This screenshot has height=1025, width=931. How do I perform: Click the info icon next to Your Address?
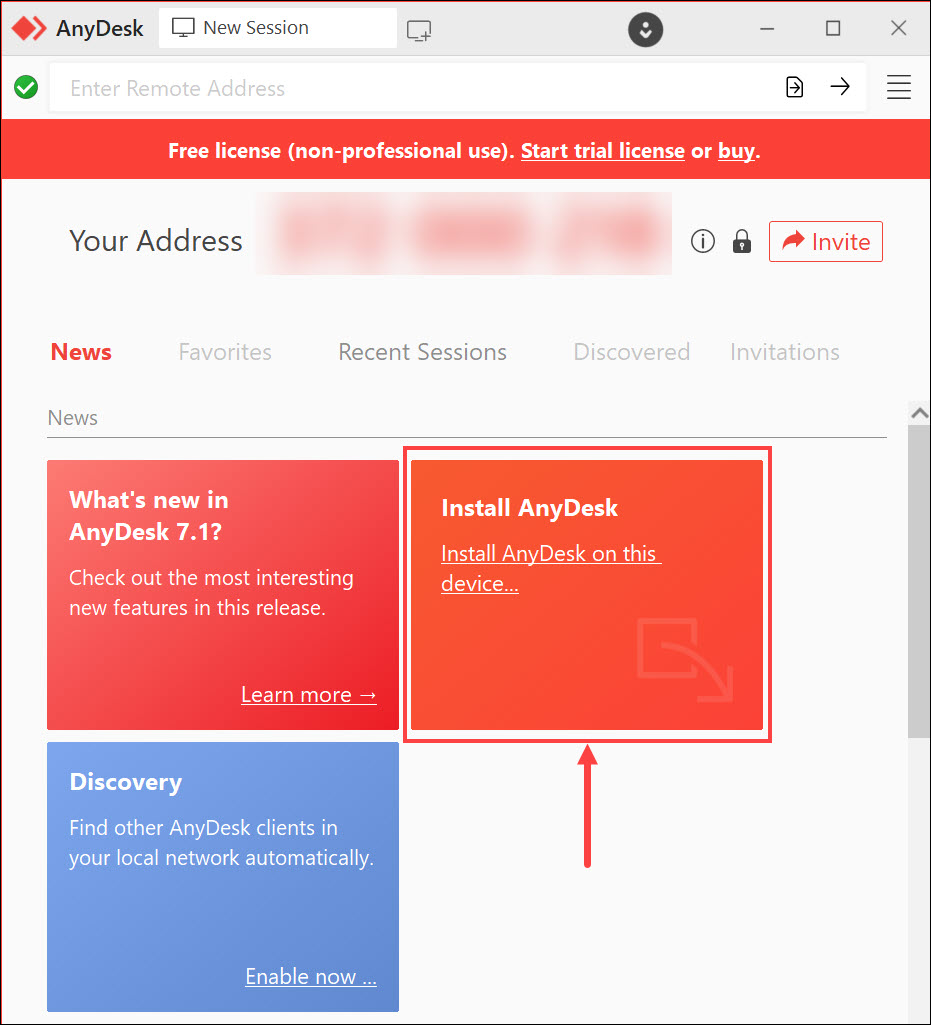pos(702,241)
